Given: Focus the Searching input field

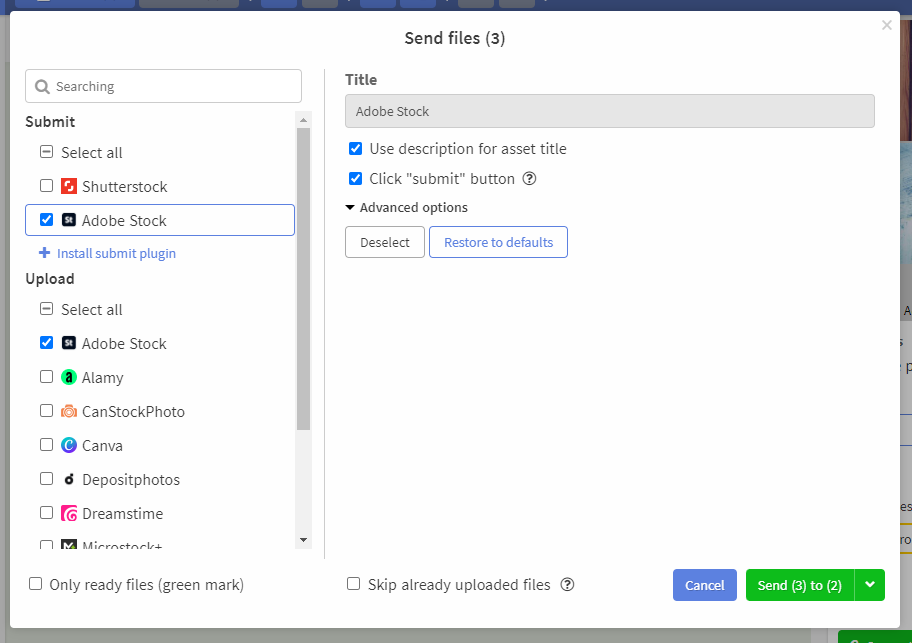Looking at the screenshot, I should click(163, 86).
